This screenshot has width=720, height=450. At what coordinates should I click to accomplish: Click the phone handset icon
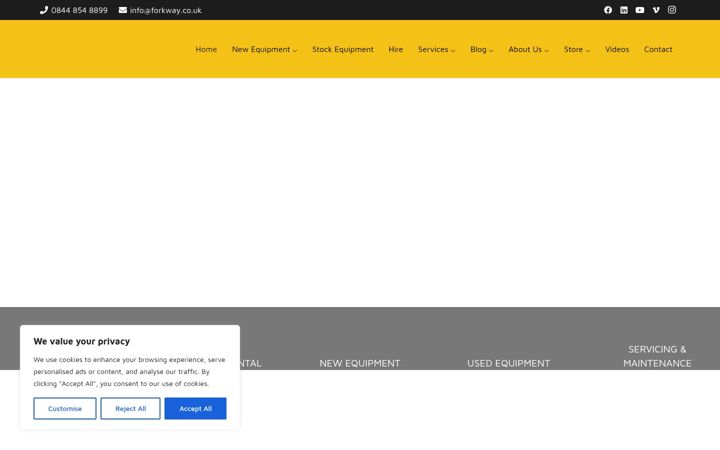coord(44,10)
